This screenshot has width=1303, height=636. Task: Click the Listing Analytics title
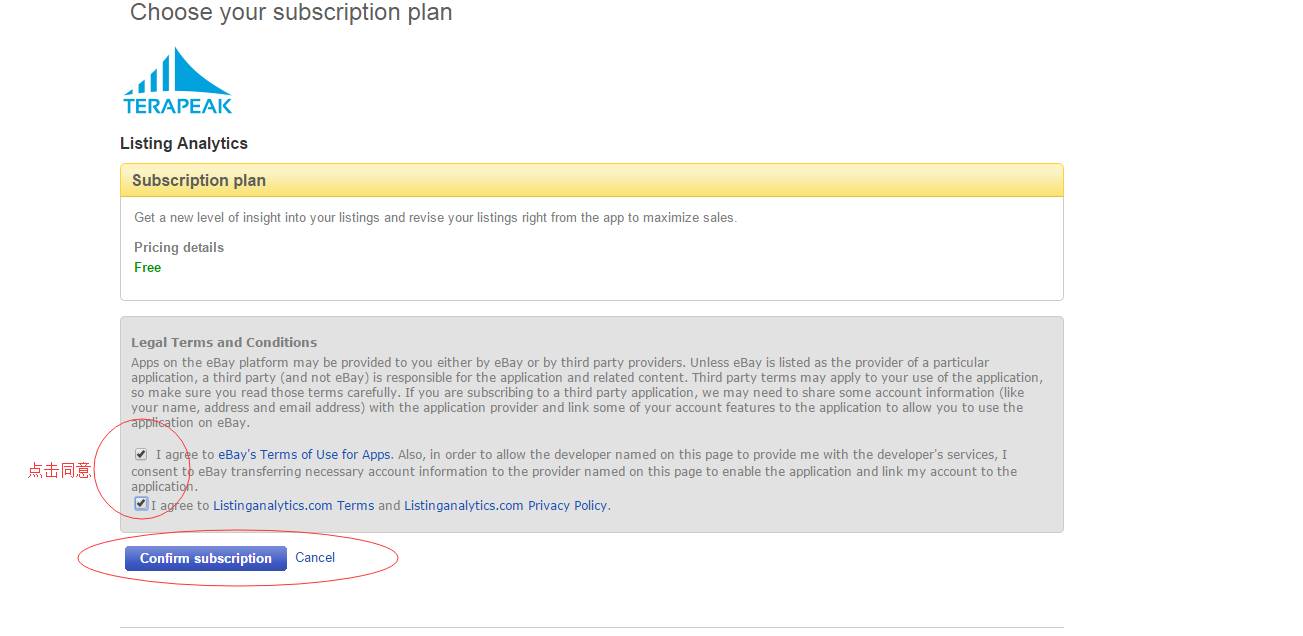pos(184,144)
